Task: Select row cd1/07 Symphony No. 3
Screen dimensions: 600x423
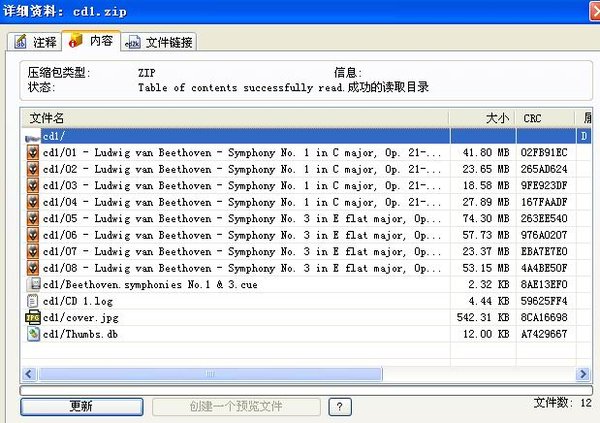Action: [306, 252]
